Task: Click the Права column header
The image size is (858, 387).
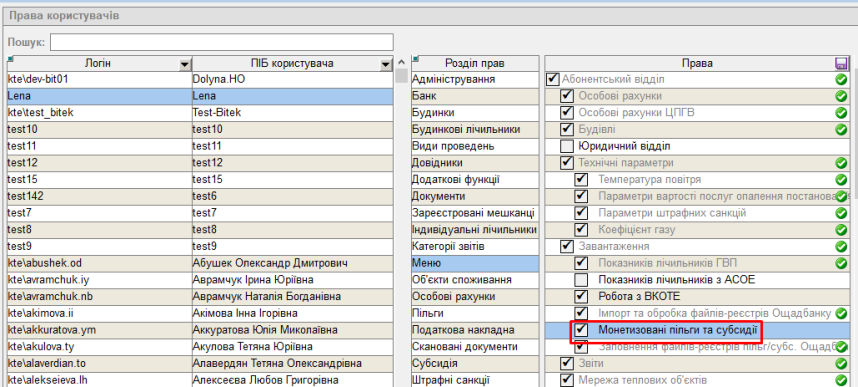Action: [697, 63]
